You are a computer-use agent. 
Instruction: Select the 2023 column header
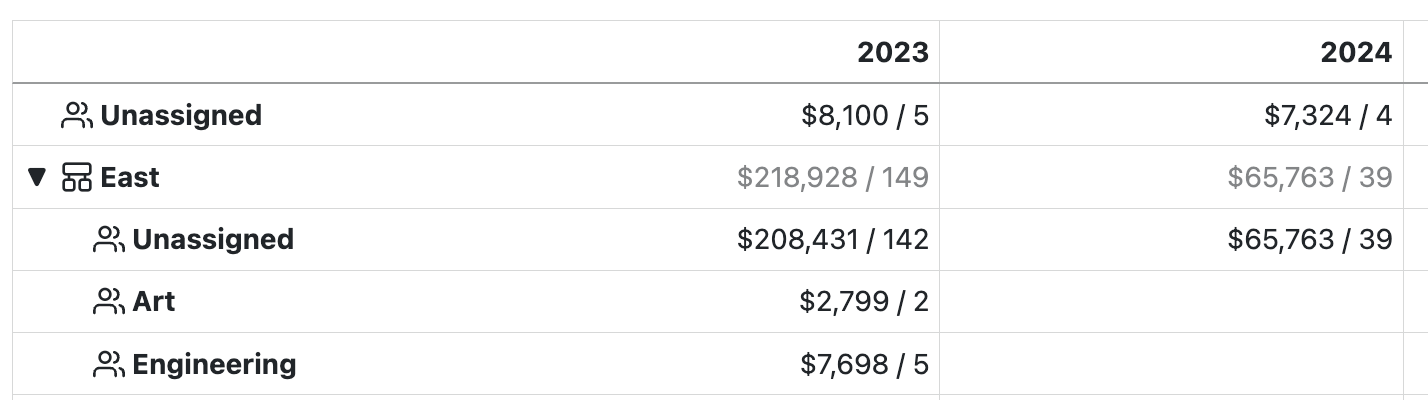[892, 52]
